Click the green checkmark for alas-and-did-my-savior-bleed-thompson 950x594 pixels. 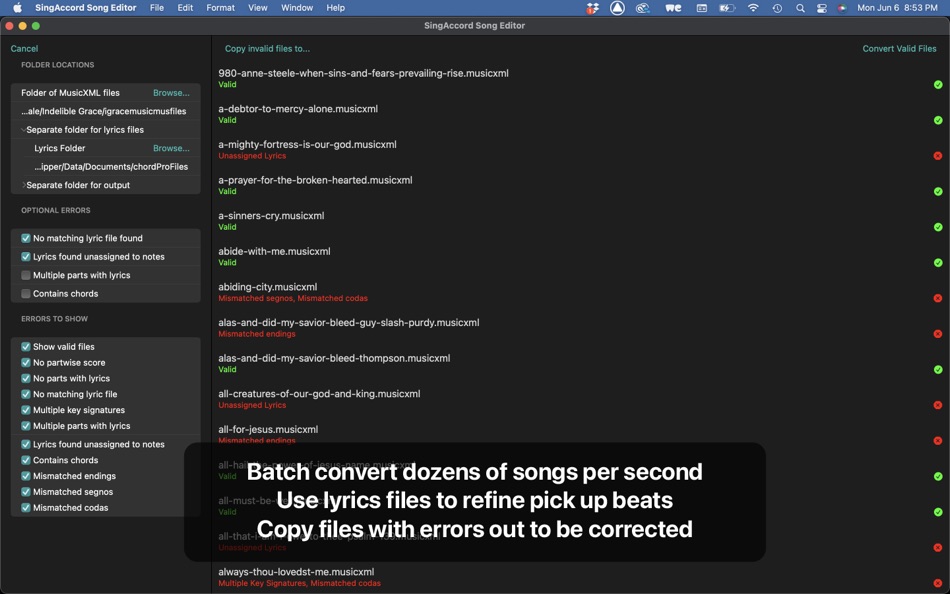[938, 370]
